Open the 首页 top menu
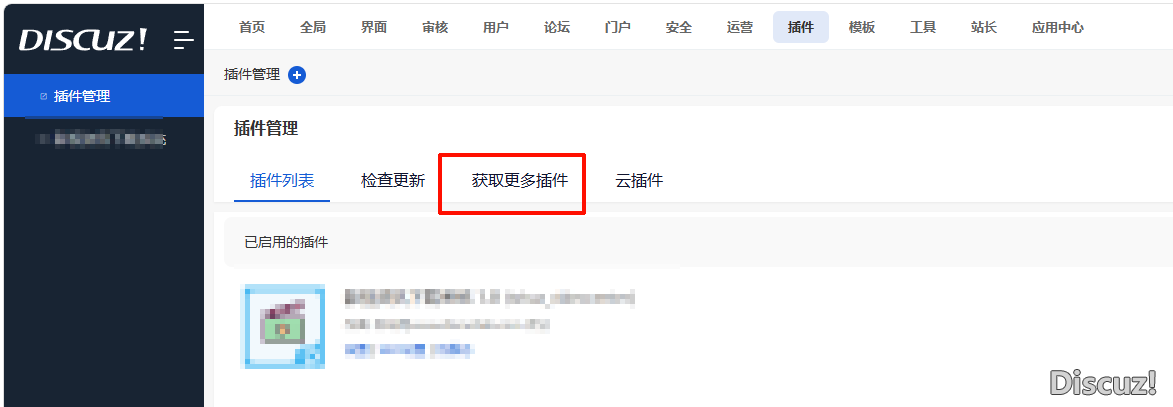 (252, 28)
